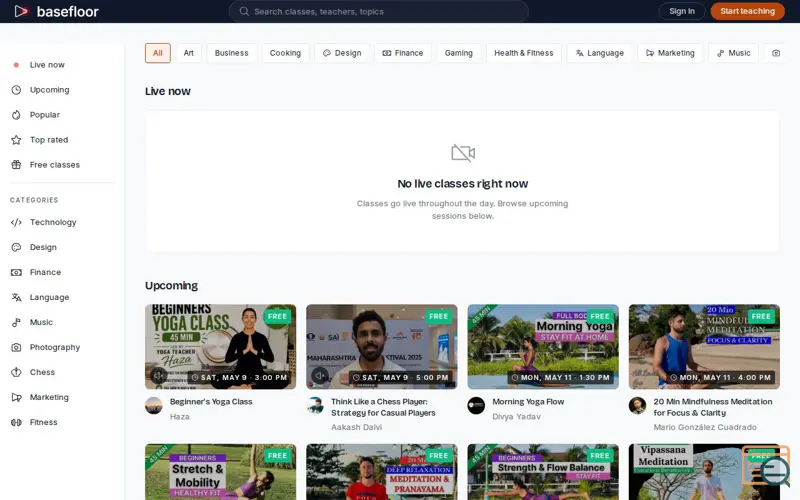This screenshot has width=800, height=500.
Task: Mute icon on Chess Player class thumbnail
Action: point(320,376)
